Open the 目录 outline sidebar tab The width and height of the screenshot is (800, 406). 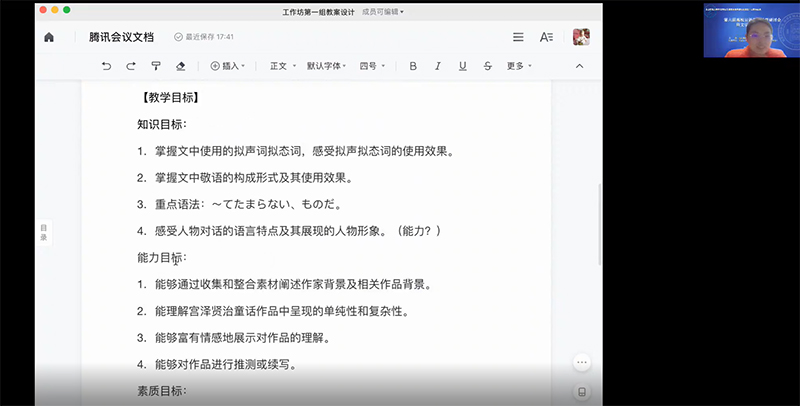point(43,232)
